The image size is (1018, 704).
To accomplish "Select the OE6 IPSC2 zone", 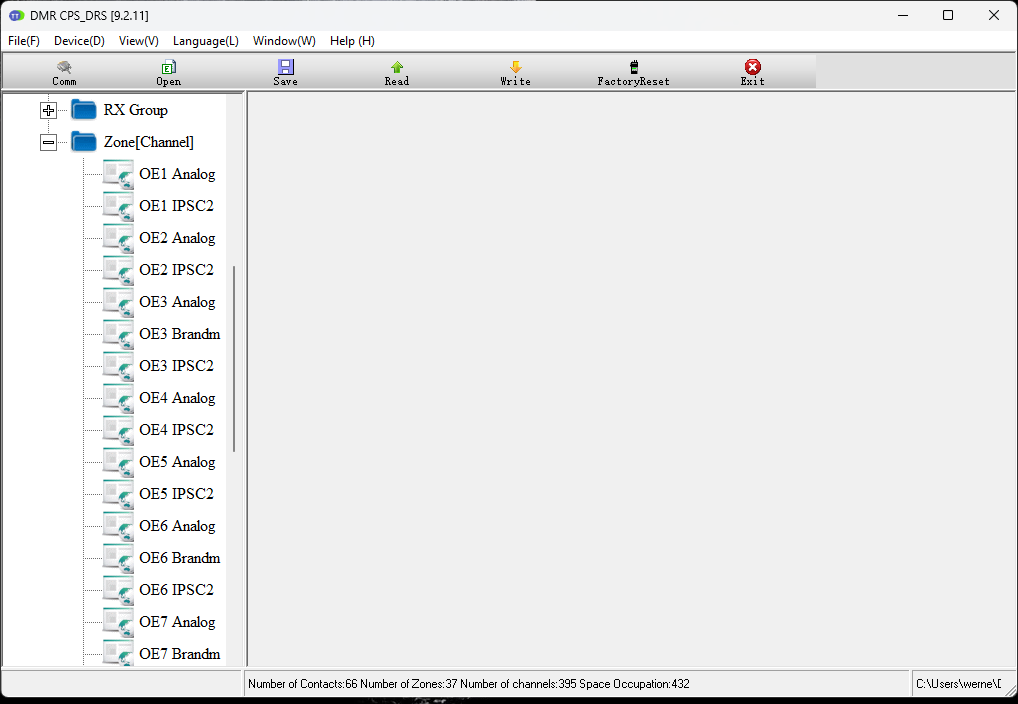I will tap(176, 590).
